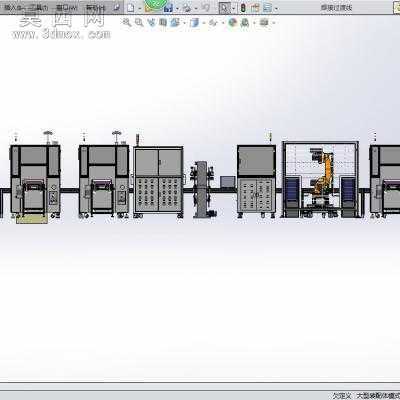The width and height of the screenshot is (400, 400).
Task: Click the Edit Appearance color ball icon
Action: click(x=233, y=22)
